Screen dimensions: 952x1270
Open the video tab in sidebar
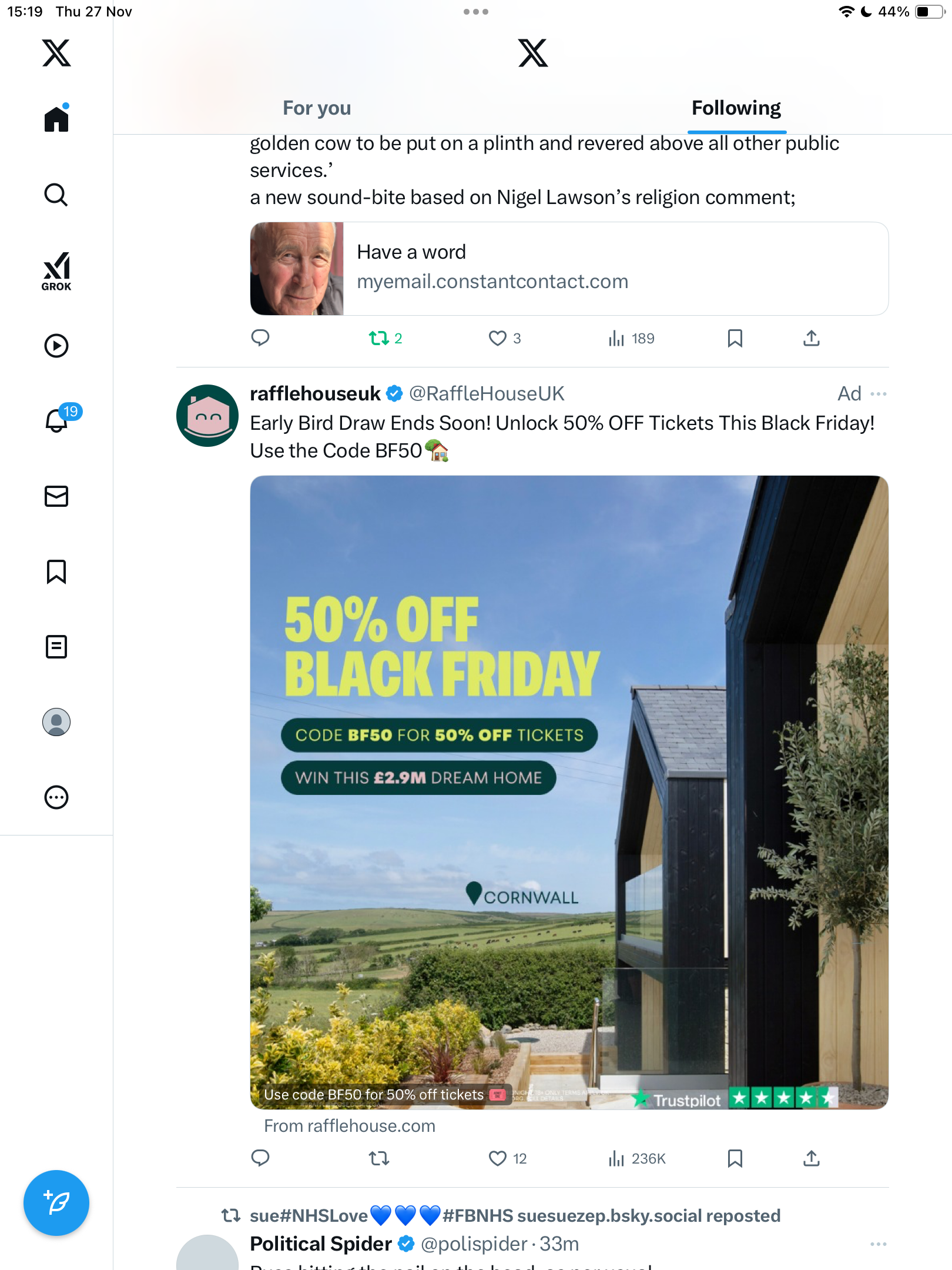click(x=56, y=346)
